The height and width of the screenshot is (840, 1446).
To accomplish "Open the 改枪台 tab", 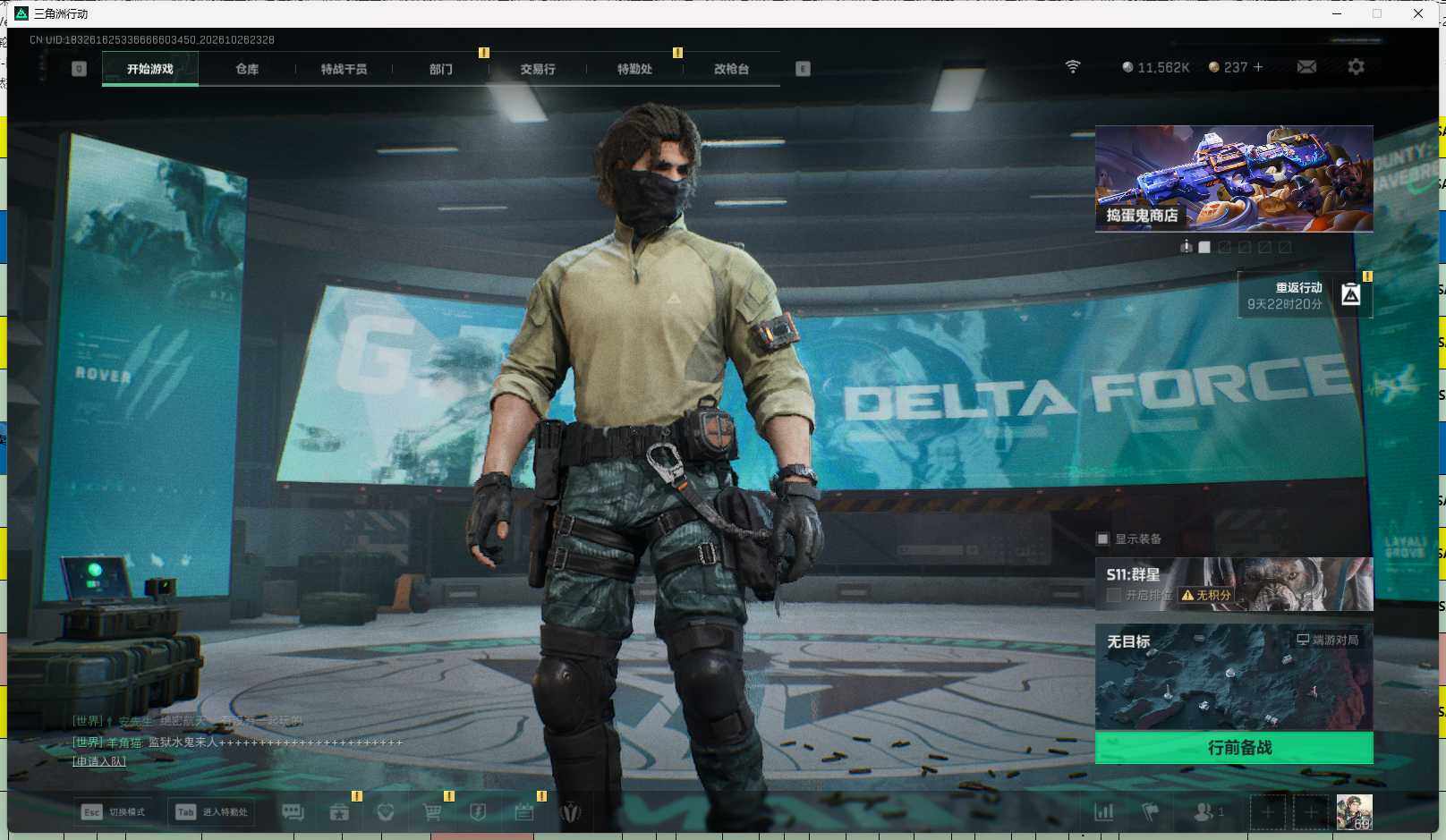I will 731,69.
